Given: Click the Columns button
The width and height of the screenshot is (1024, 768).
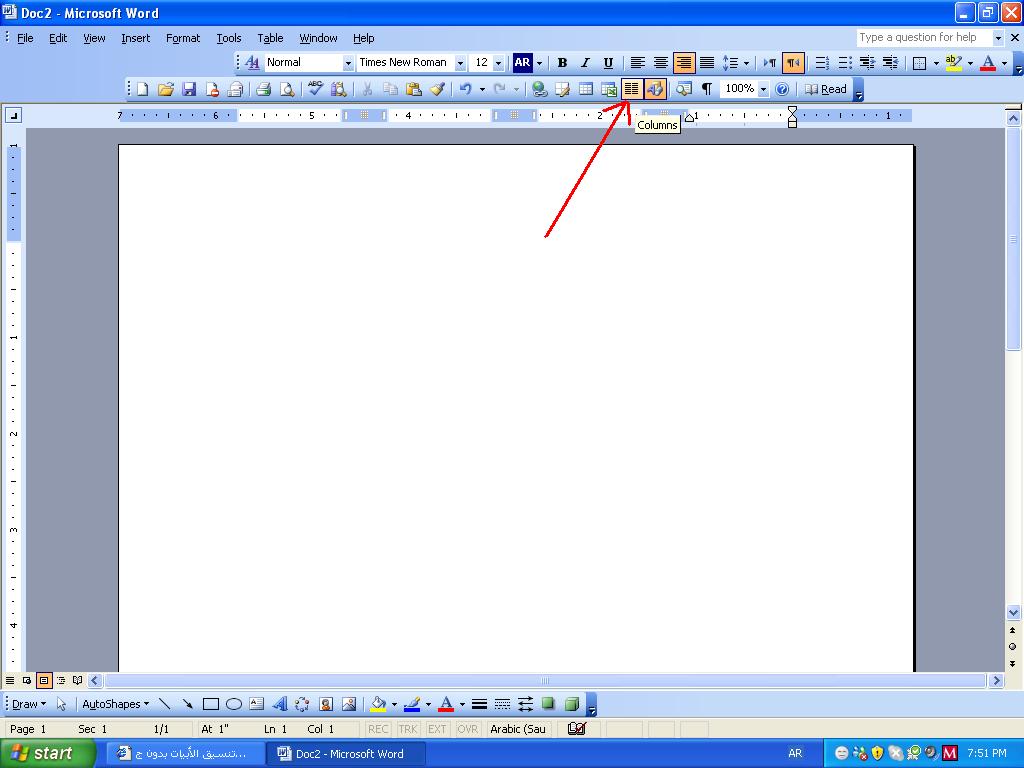Looking at the screenshot, I should pos(632,89).
